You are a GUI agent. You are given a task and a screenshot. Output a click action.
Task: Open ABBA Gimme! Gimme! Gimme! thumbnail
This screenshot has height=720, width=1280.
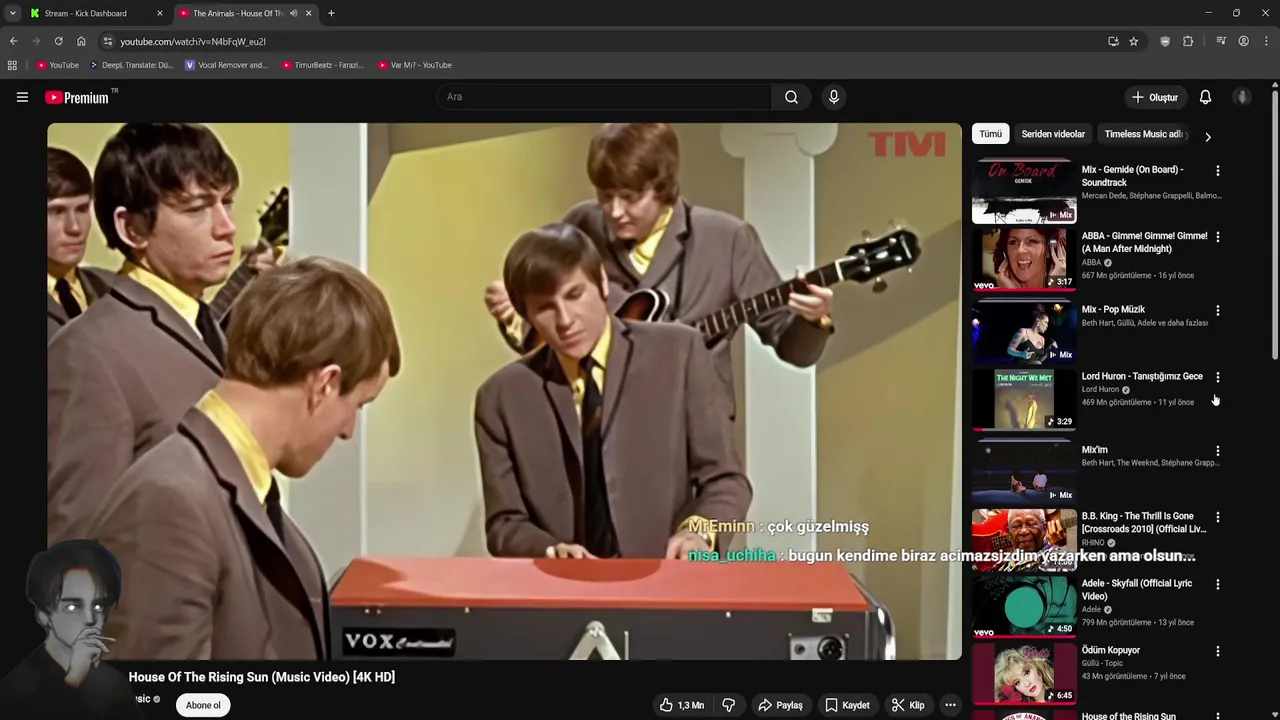1024,259
